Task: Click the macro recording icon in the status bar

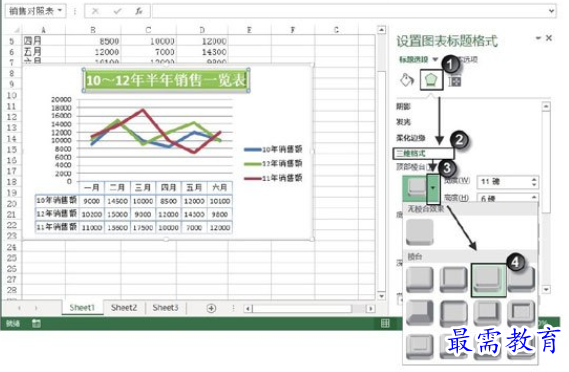Action: (36, 323)
